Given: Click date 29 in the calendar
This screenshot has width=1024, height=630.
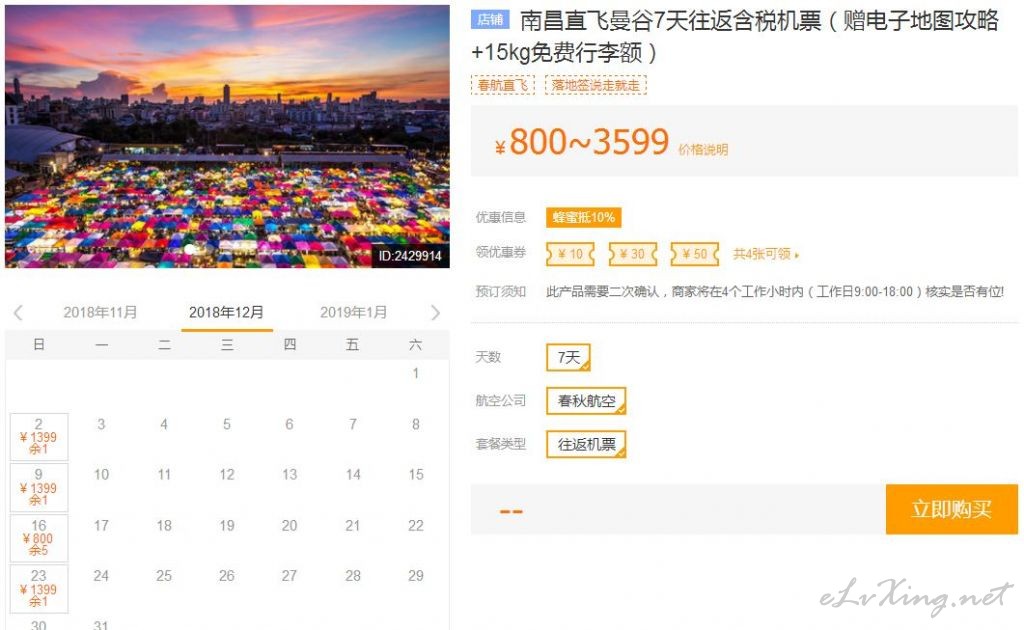Looking at the screenshot, I should click(416, 576).
